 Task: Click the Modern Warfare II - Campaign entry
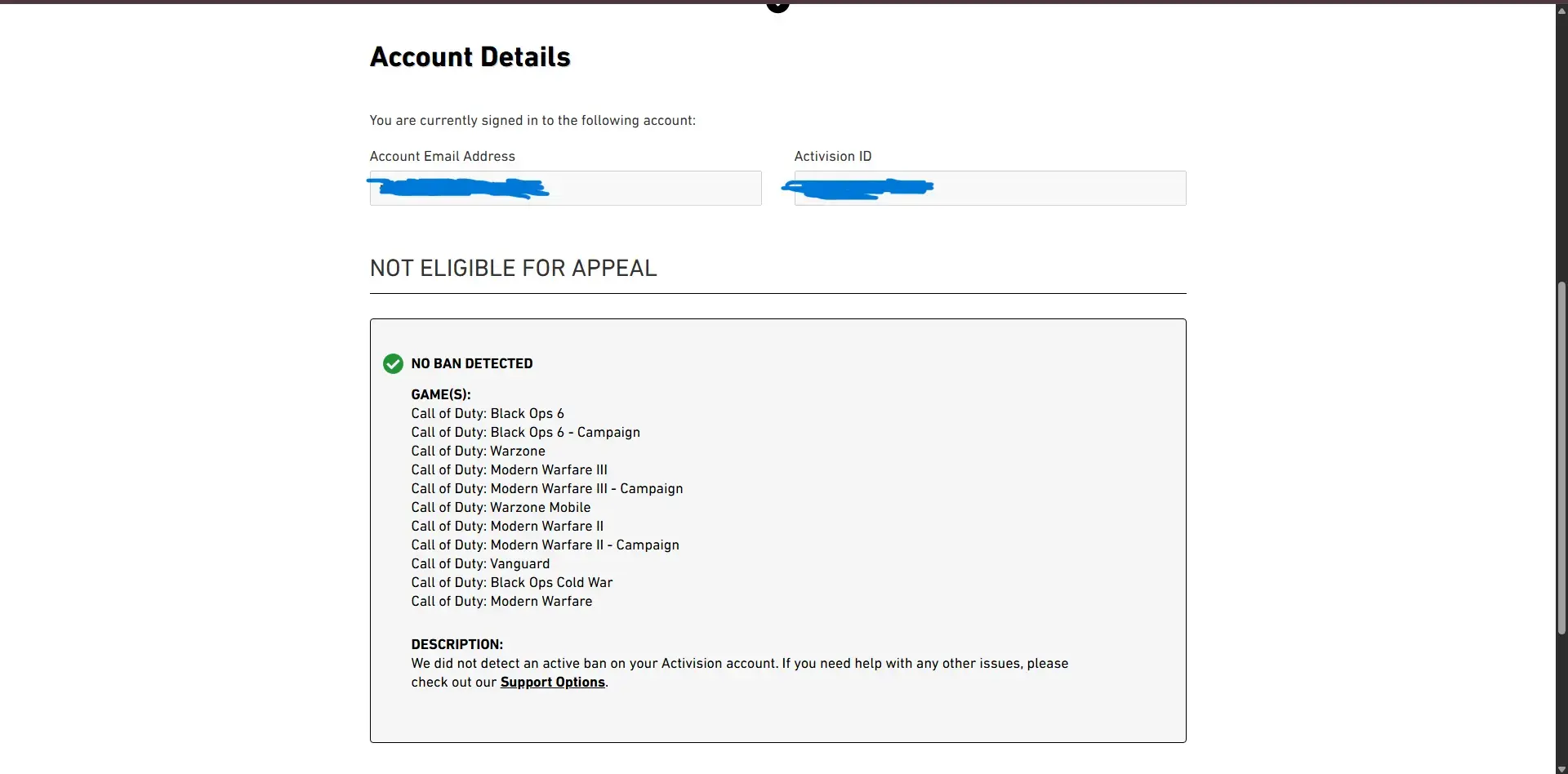(545, 545)
